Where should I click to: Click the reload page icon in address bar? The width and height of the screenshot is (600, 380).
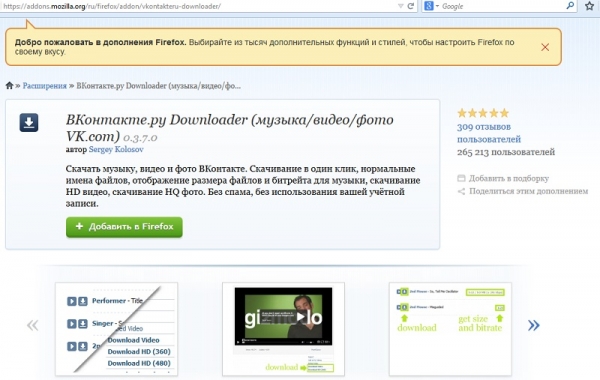click(x=411, y=6)
